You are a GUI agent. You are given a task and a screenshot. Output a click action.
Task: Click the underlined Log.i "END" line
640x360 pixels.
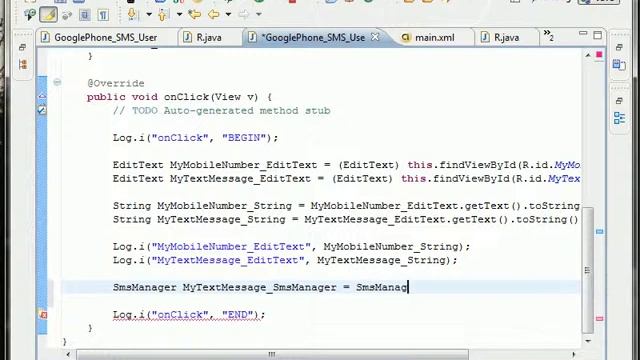189,315
